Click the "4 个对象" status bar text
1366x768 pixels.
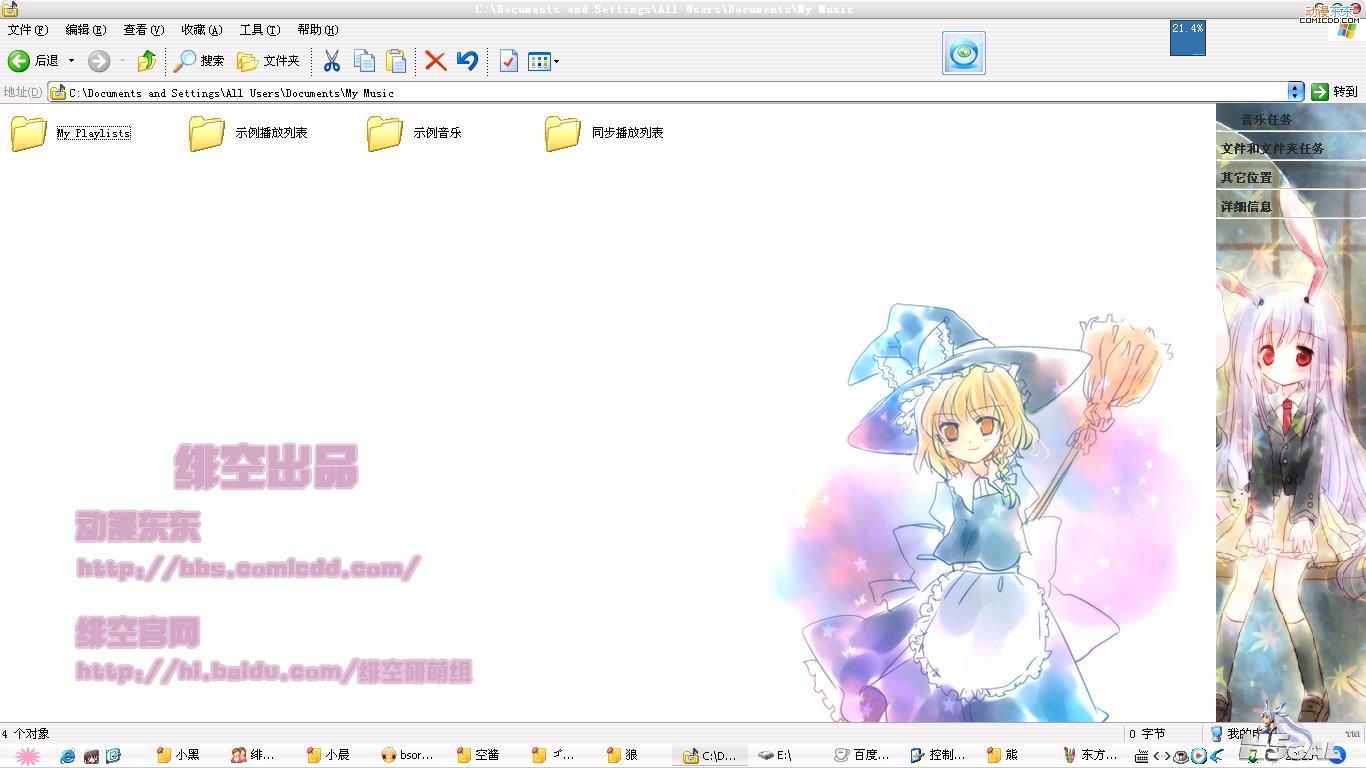(x=26, y=734)
